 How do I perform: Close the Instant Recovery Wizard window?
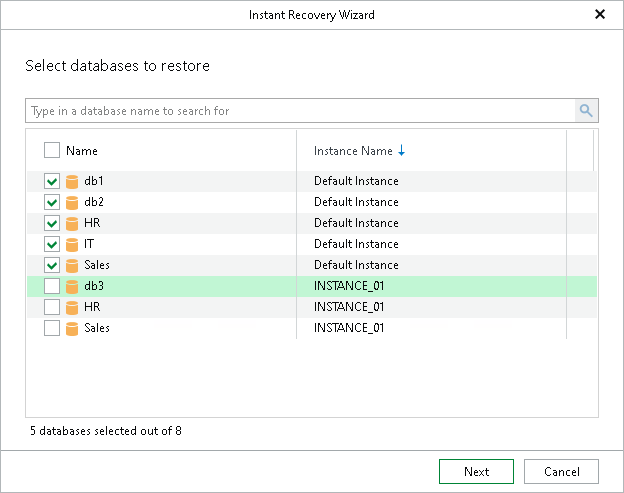point(600,14)
